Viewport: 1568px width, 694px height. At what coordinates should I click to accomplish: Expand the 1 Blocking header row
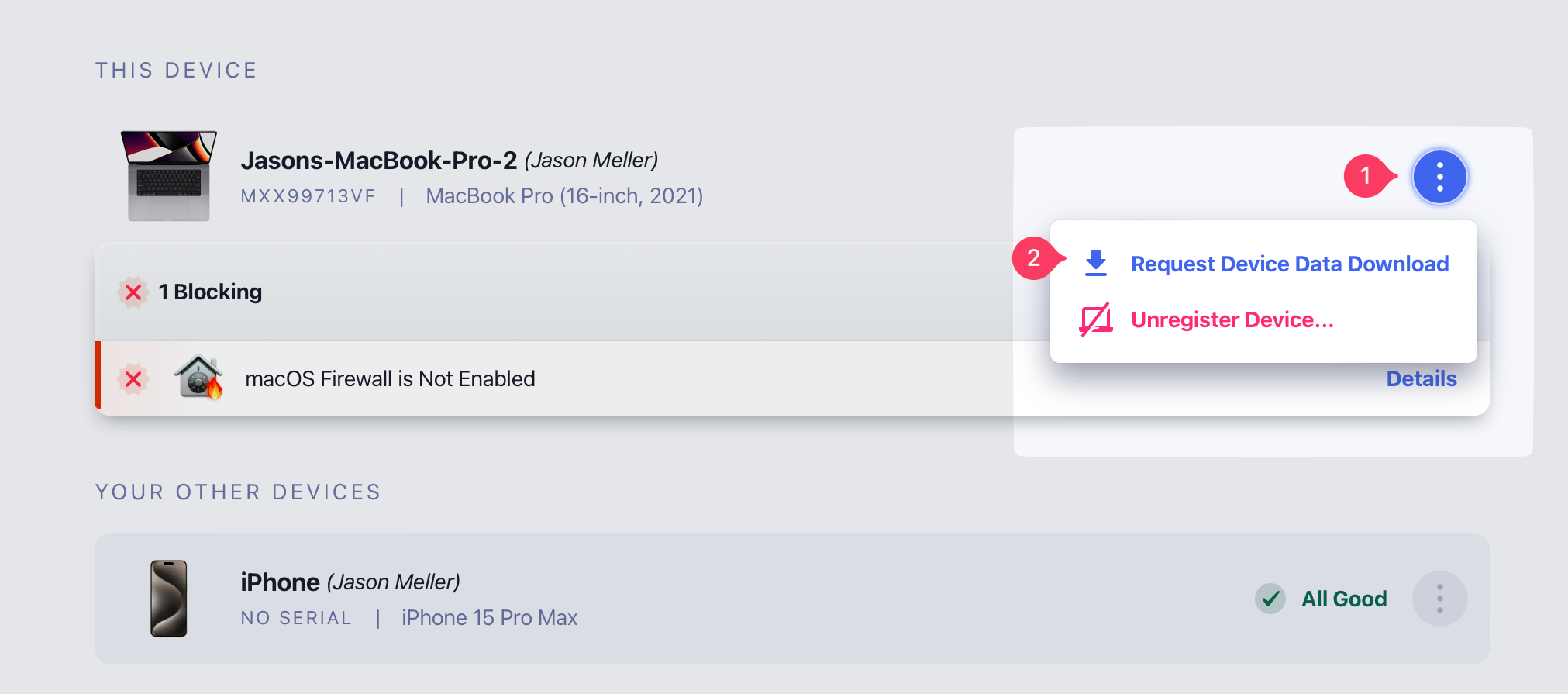[x=543, y=292]
